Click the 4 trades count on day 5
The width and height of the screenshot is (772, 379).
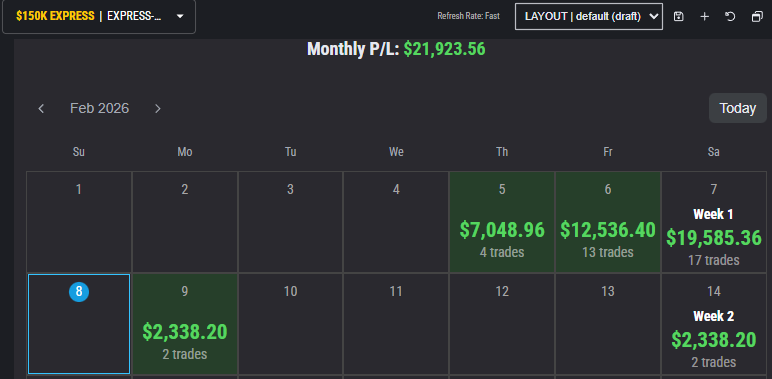coord(502,253)
